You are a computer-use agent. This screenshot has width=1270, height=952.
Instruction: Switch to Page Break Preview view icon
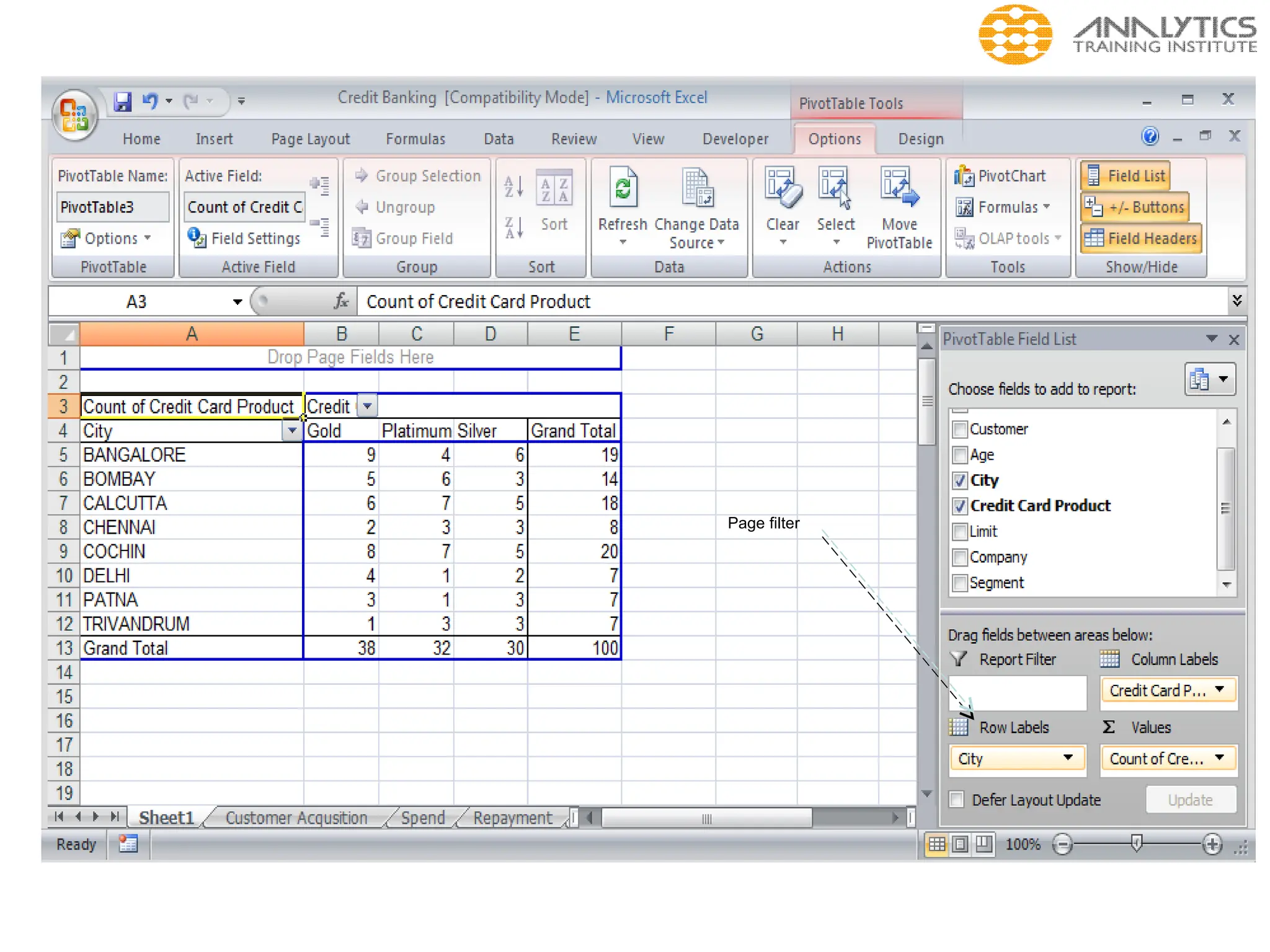pos(984,844)
